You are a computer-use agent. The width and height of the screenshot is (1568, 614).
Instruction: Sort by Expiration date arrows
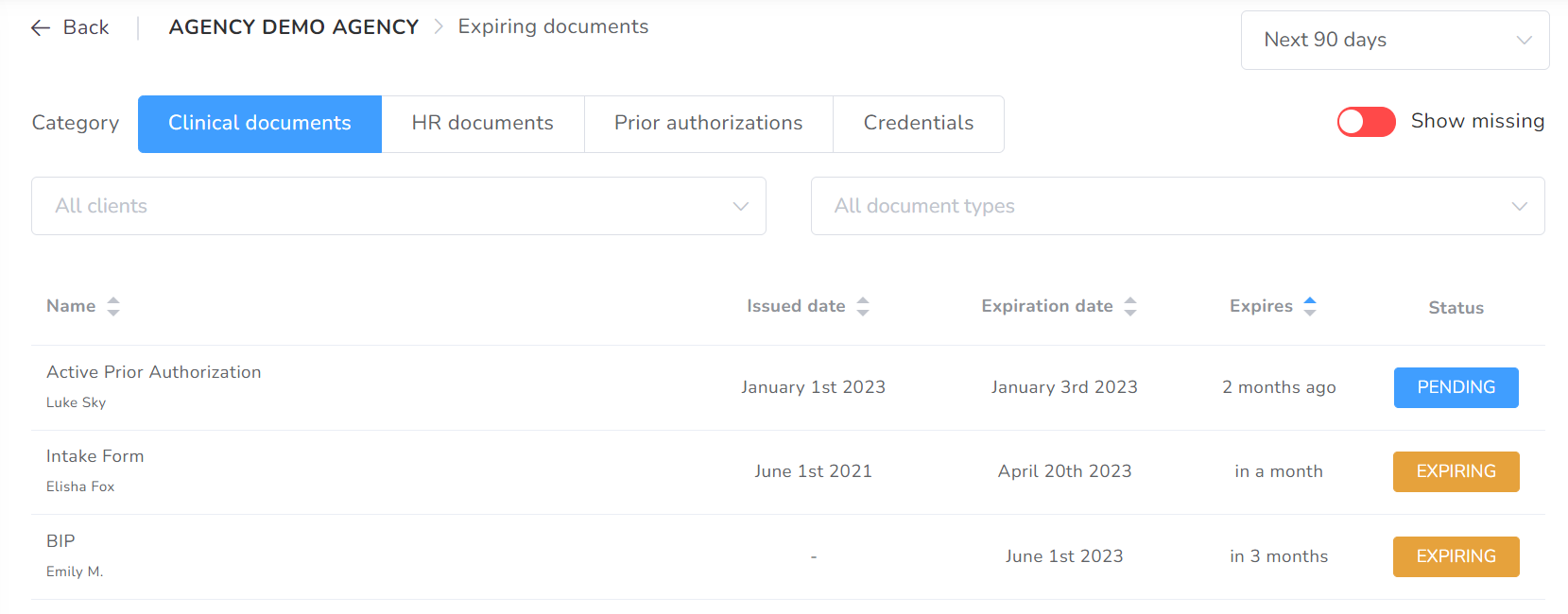(1130, 306)
